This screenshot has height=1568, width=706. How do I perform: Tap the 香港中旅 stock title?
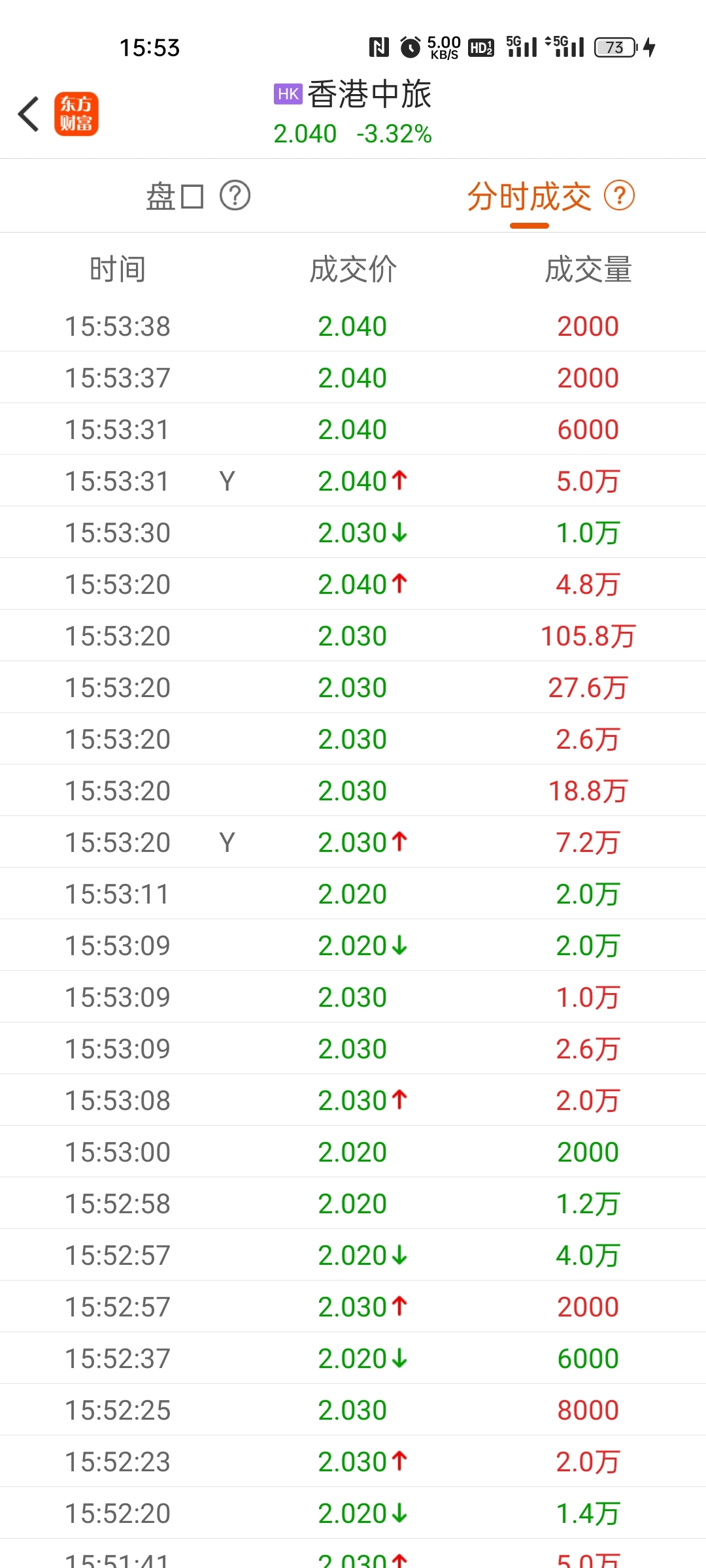pos(369,94)
